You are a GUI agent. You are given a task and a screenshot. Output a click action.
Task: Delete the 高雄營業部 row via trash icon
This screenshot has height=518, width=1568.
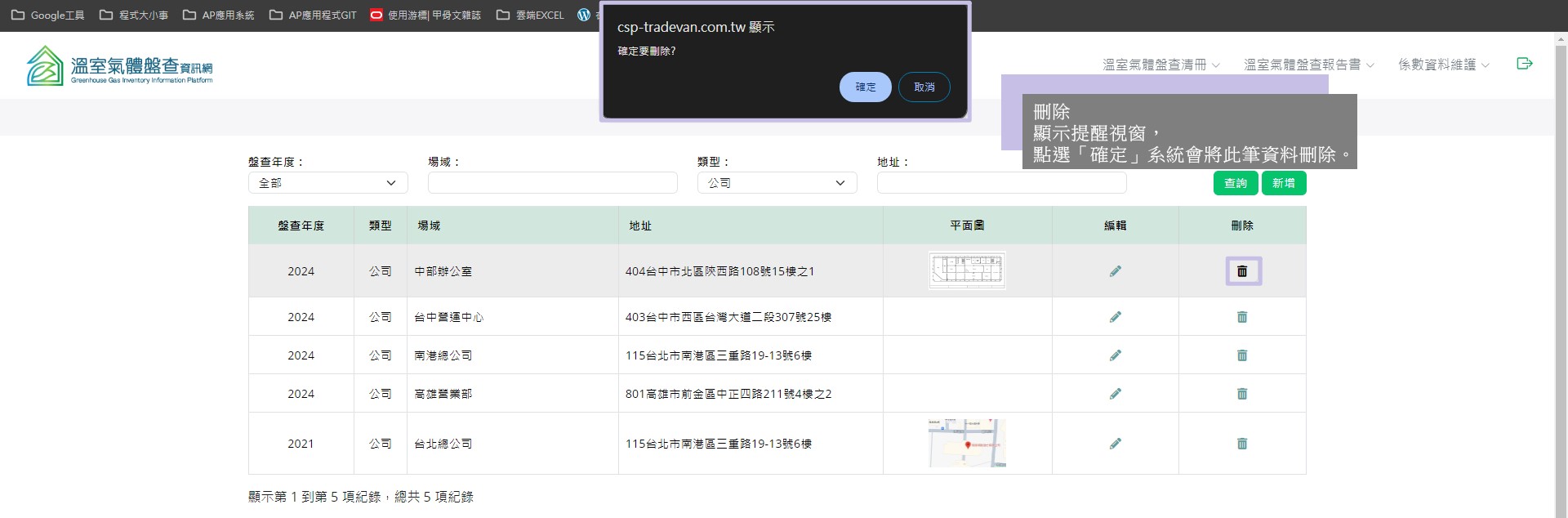(x=1242, y=394)
